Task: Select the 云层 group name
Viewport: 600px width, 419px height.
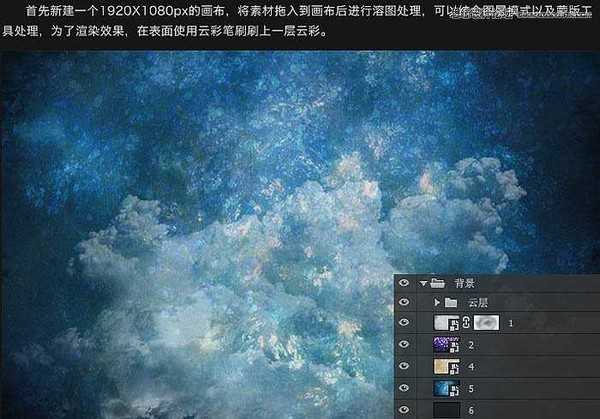Action: pos(478,302)
